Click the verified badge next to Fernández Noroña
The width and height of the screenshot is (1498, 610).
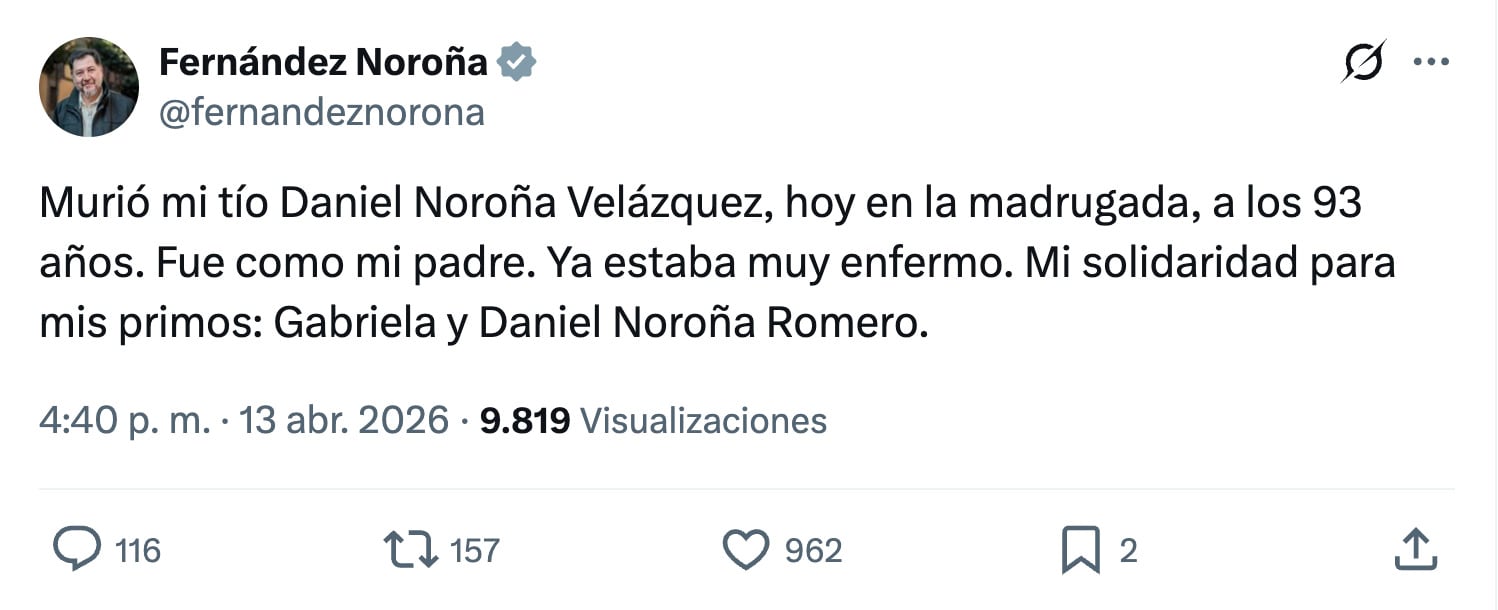pos(518,60)
